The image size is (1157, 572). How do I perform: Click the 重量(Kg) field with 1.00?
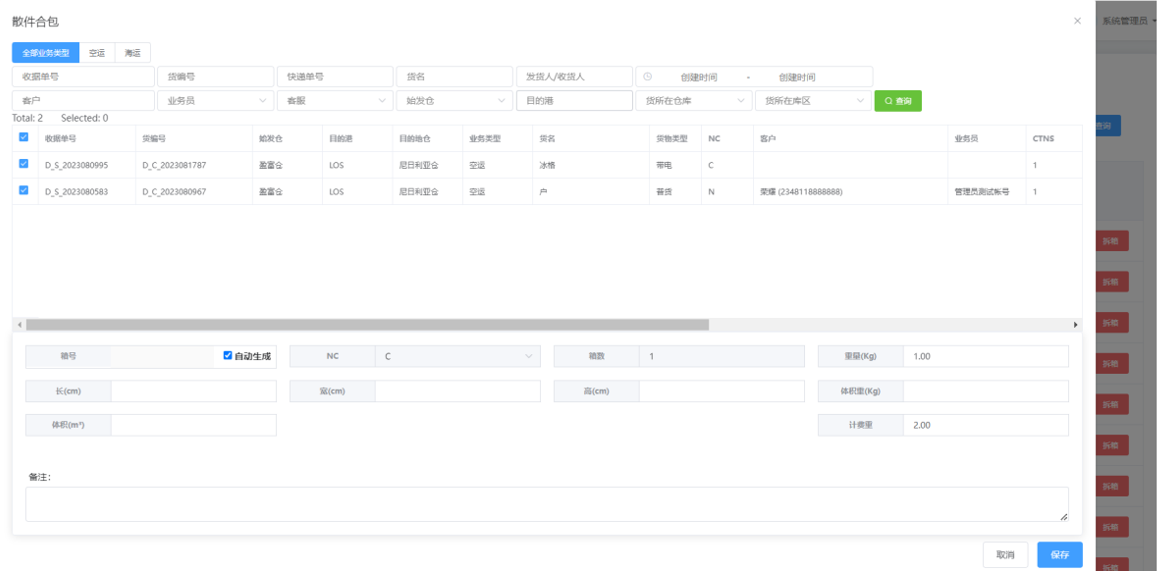(x=986, y=356)
